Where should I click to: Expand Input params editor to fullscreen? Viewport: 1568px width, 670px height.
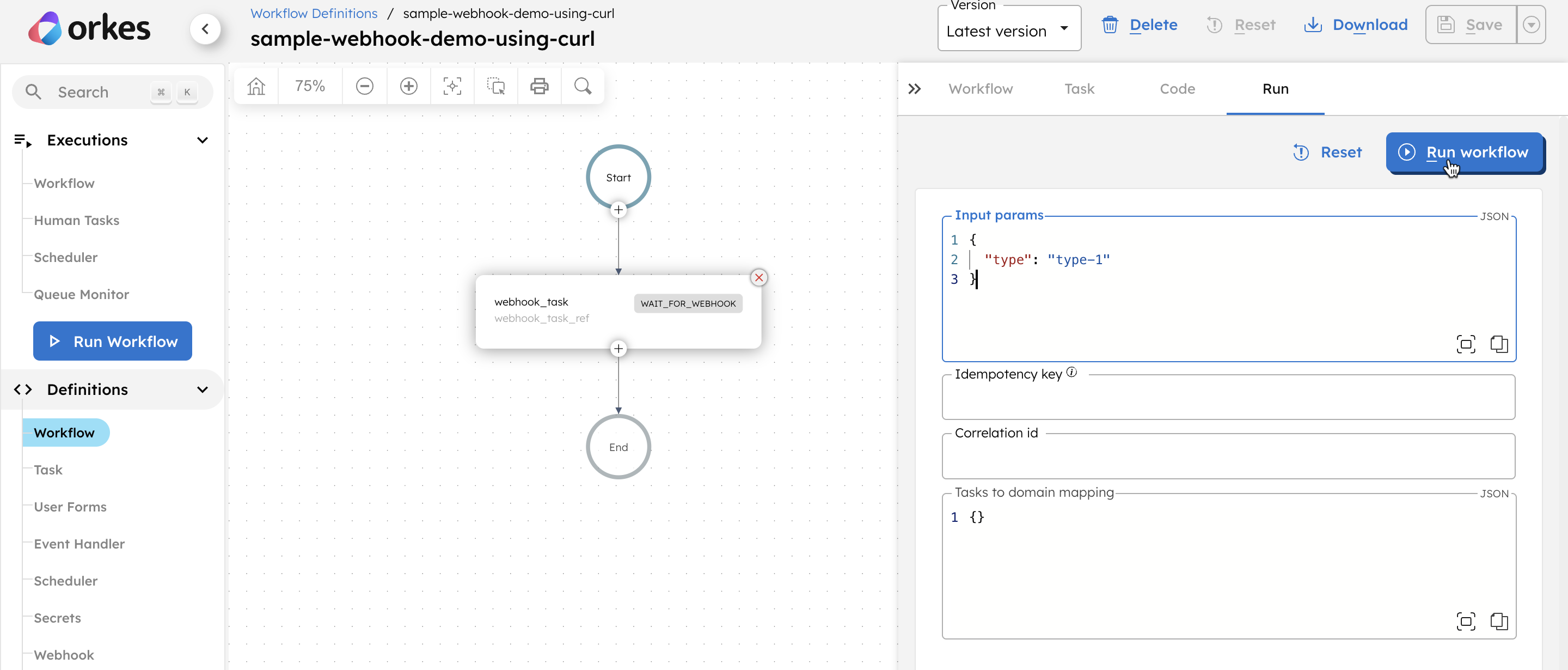point(1466,344)
